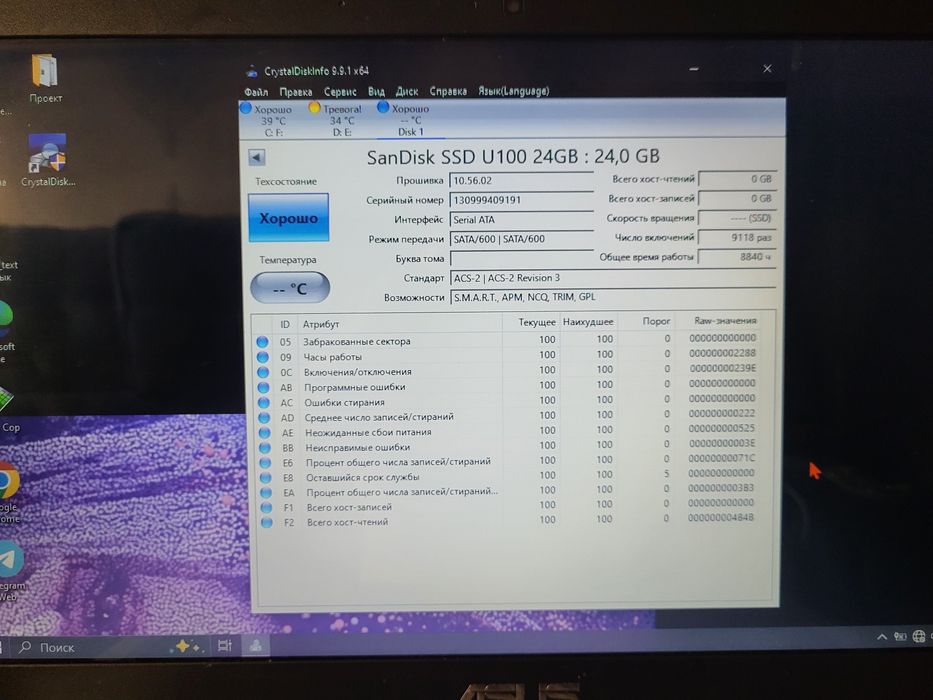Screen dimensions: 933x700
Task: Open the Сервис menu
Action: (340, 92)
